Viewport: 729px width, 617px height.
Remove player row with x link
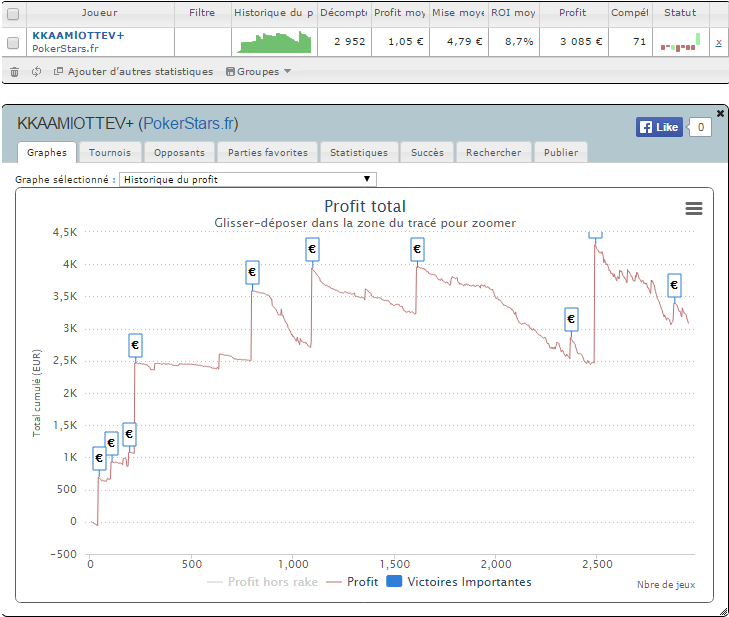(718, 42)
